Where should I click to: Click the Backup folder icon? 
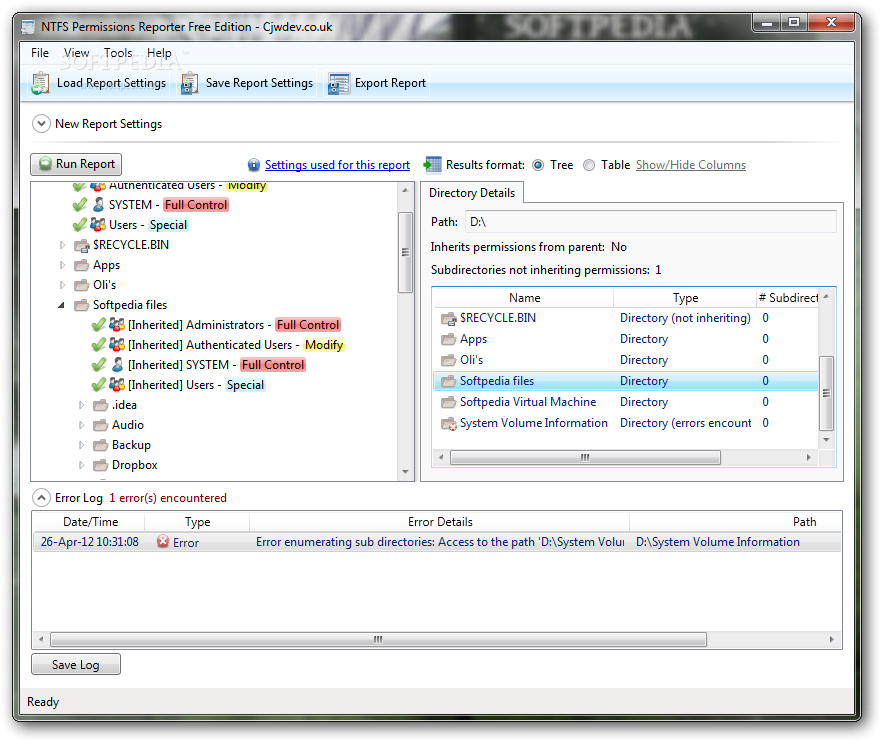point(101,445)
